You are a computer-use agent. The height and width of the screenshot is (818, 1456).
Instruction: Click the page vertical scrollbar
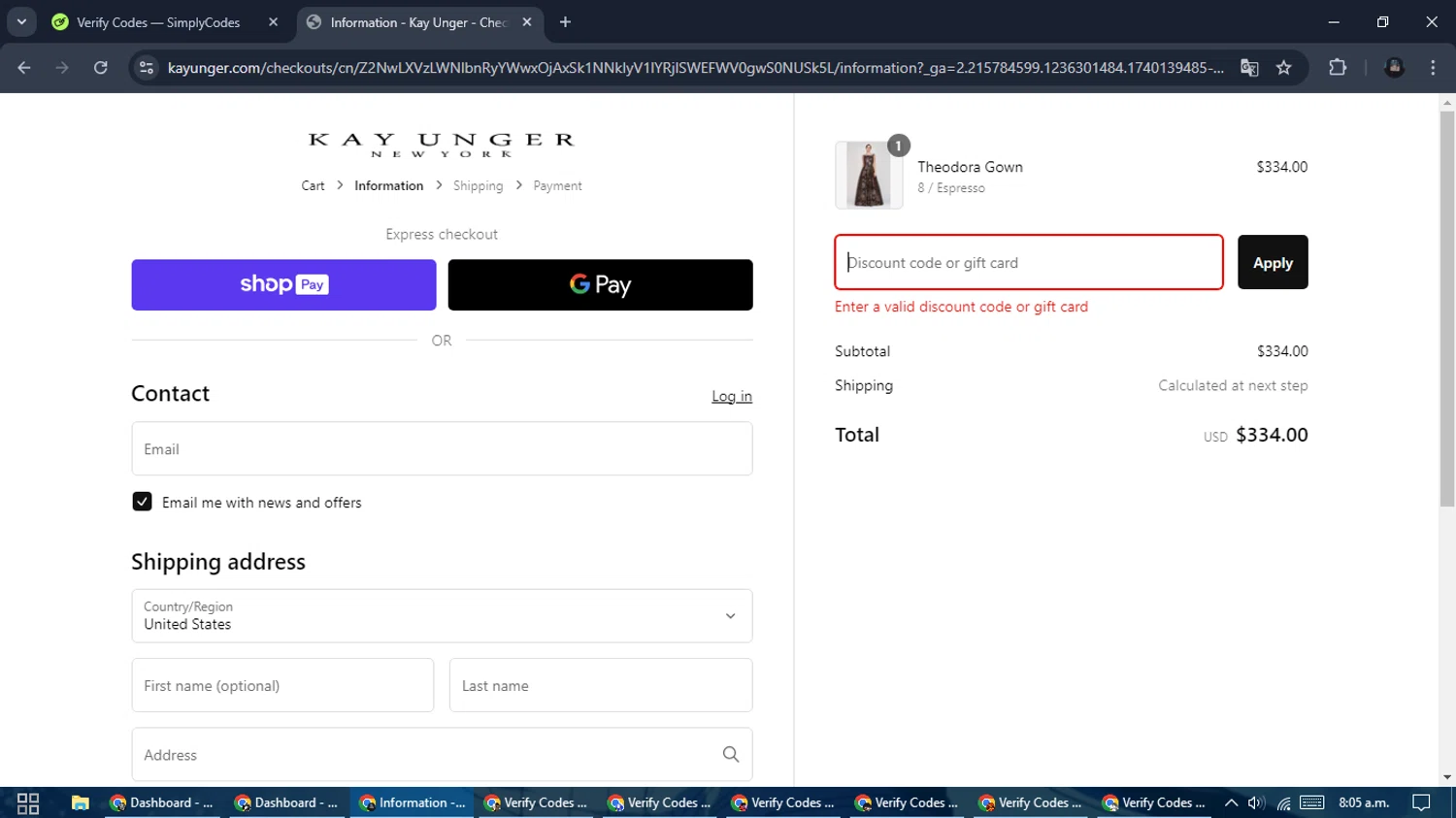coord(1447,309)
